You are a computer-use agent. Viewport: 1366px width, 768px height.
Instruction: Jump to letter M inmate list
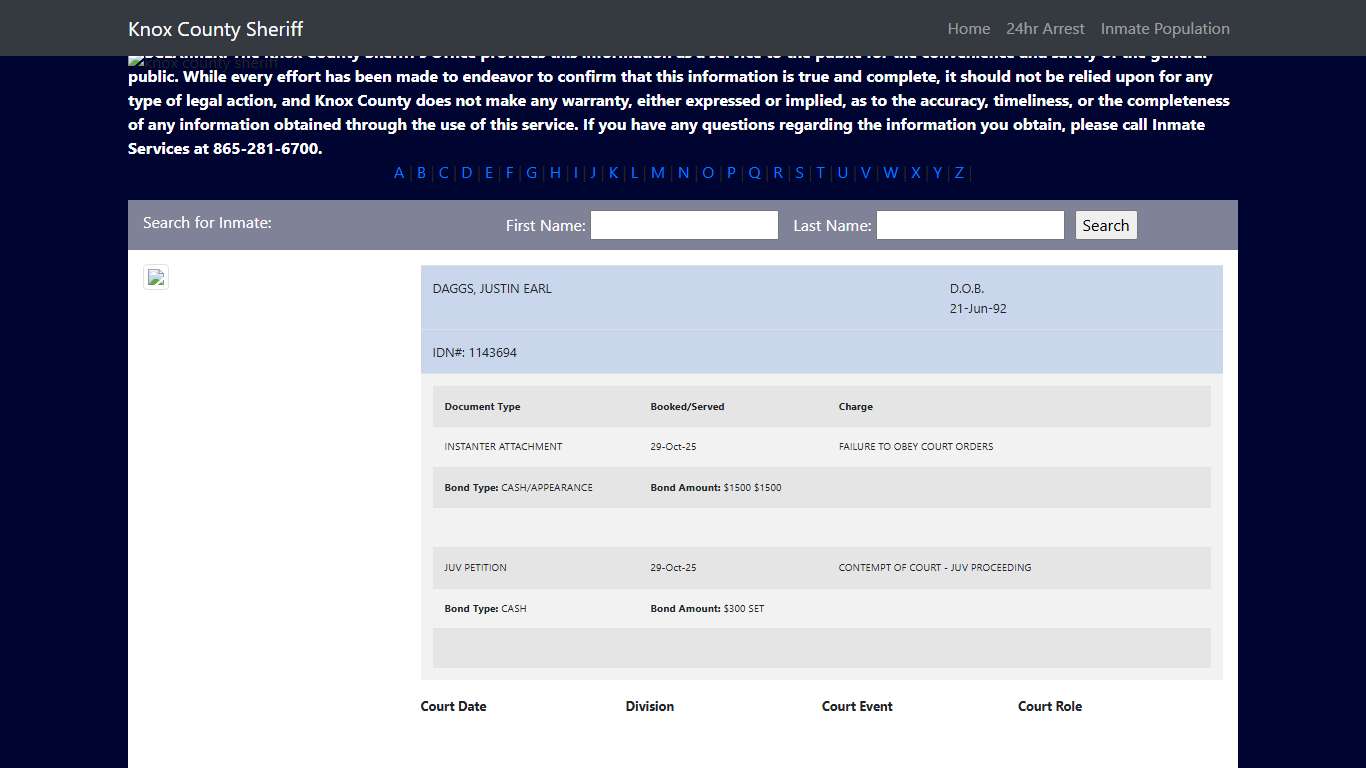point(657,173)
